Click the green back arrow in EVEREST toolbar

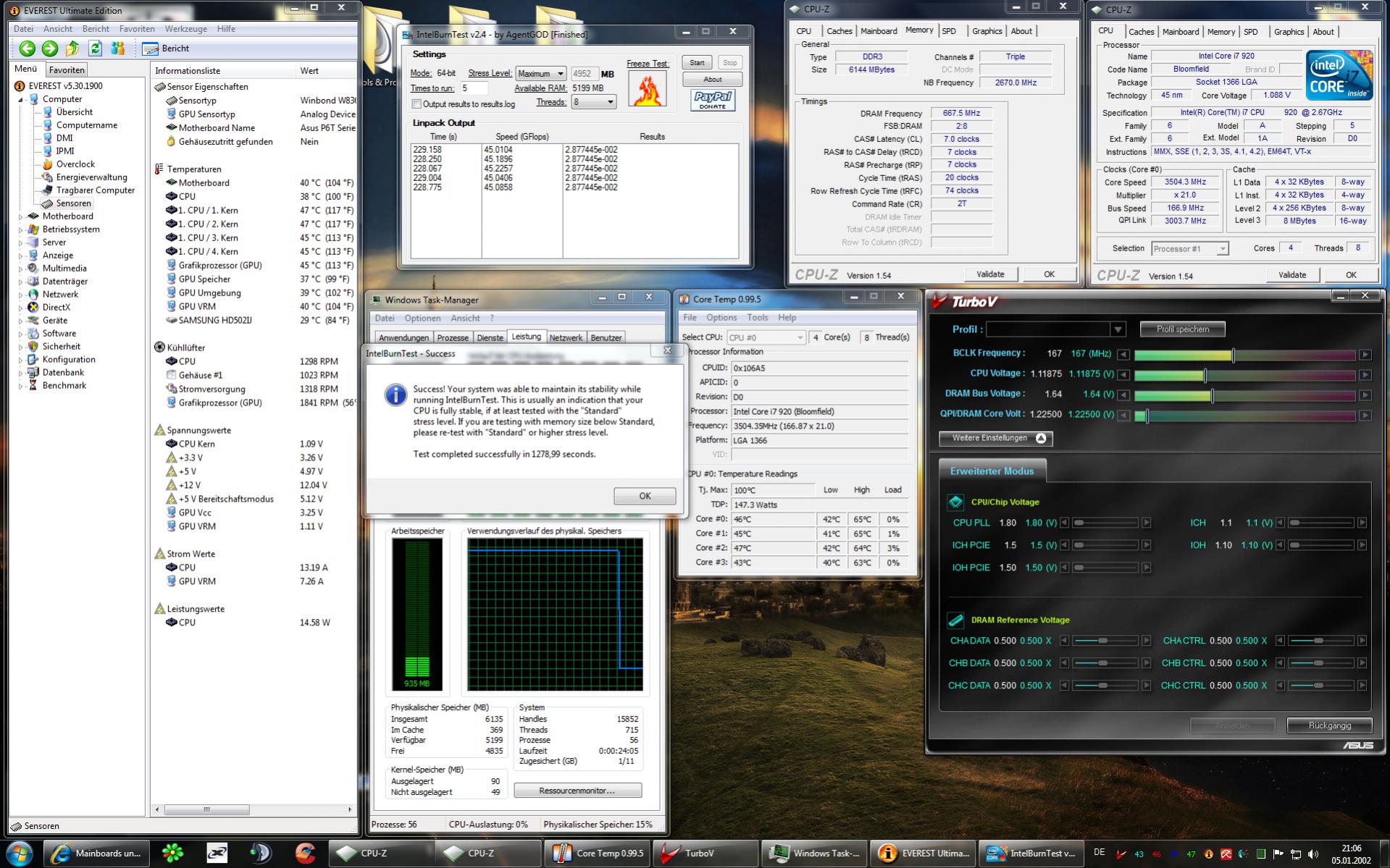point(27,49)
